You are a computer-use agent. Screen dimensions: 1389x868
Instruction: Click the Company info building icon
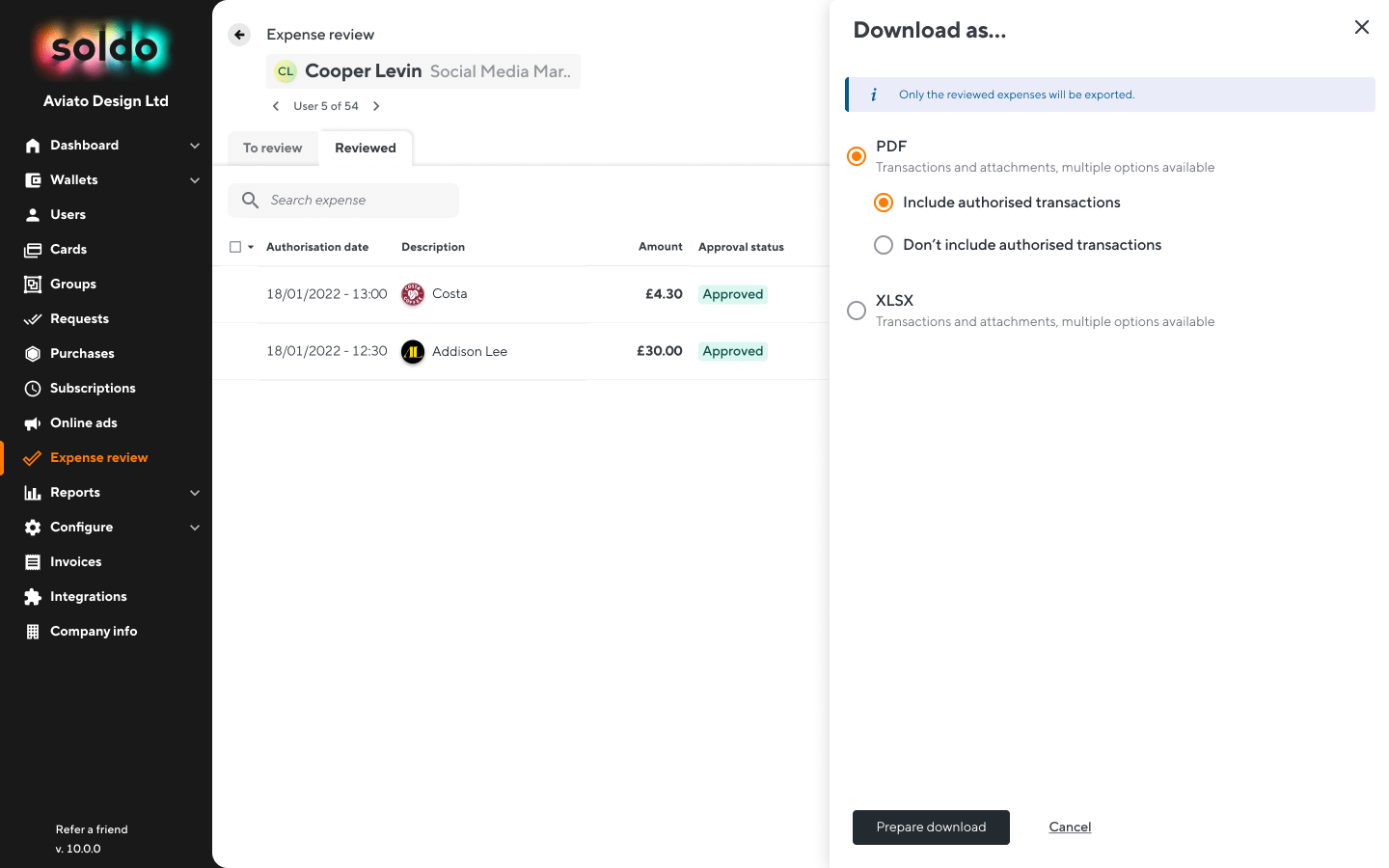tap(33, 632)
